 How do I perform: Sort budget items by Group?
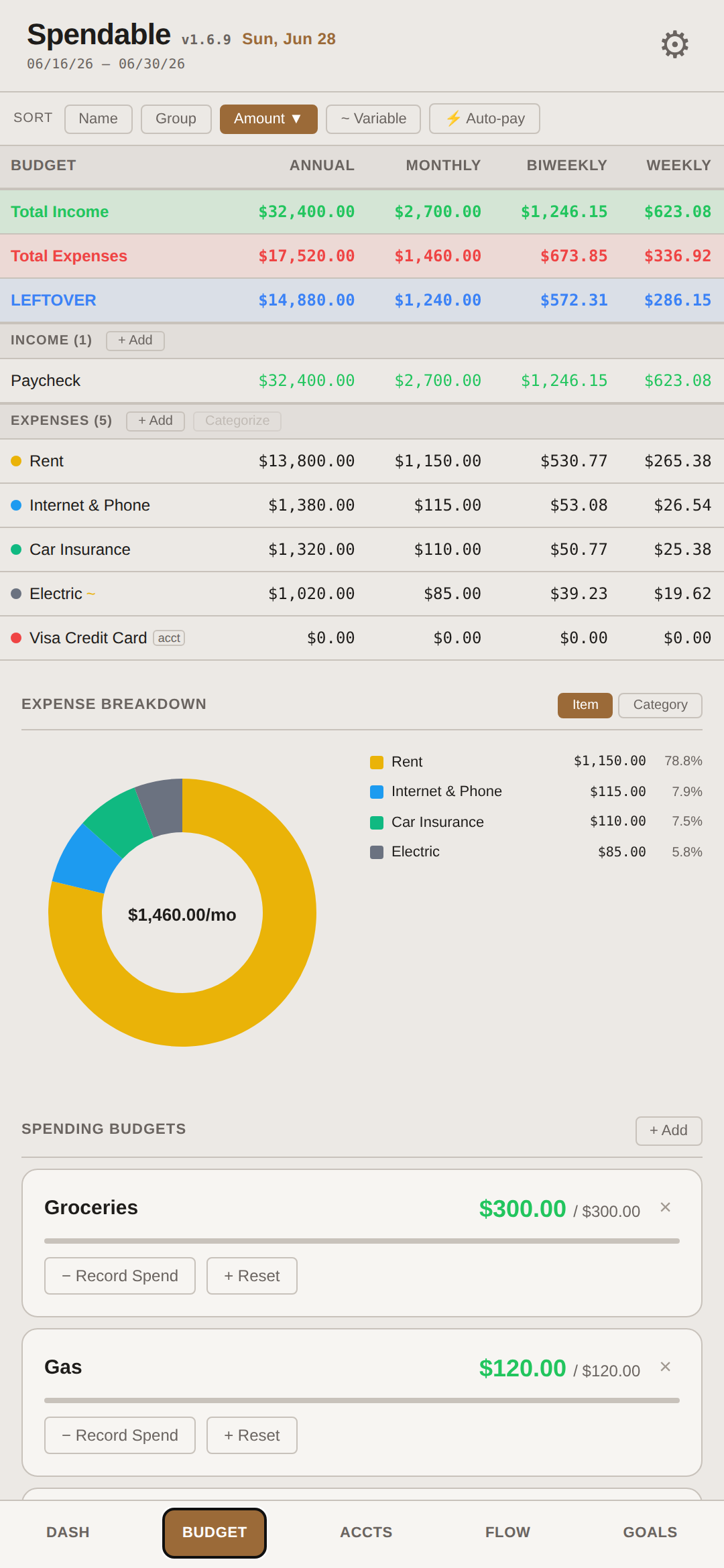pyautogui.click(x=176, y=119)
